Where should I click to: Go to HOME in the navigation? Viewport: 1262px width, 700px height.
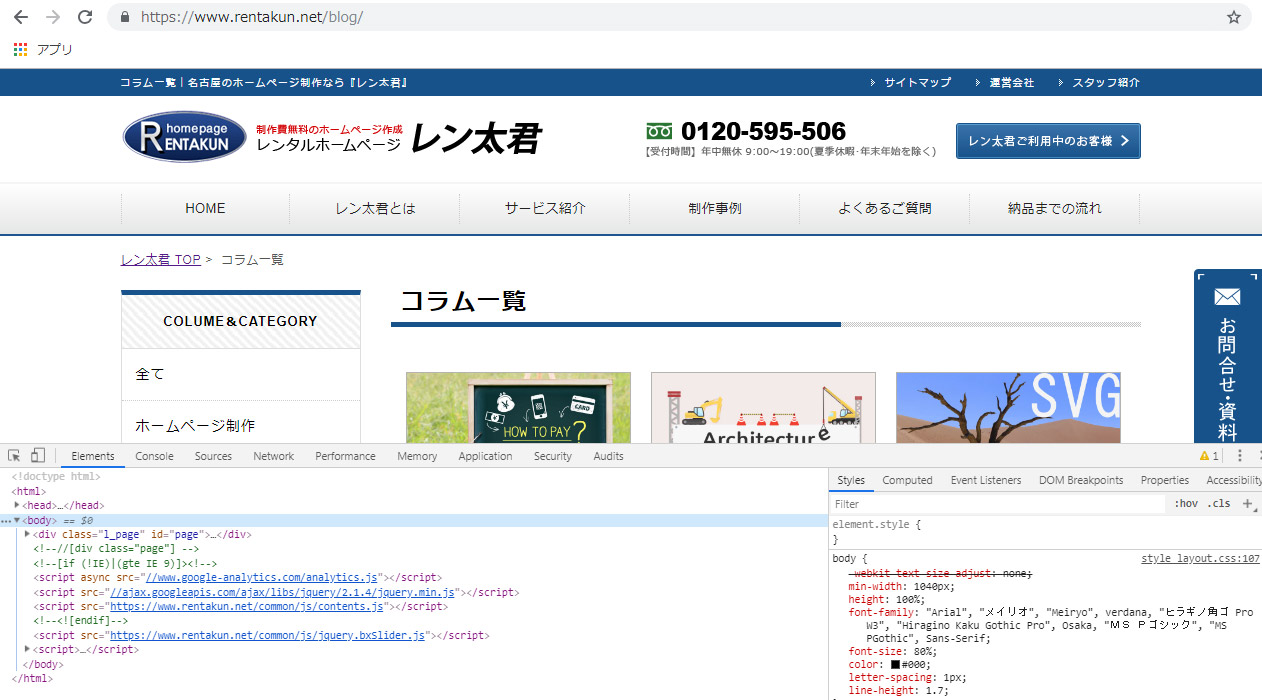tap(205, 208)
